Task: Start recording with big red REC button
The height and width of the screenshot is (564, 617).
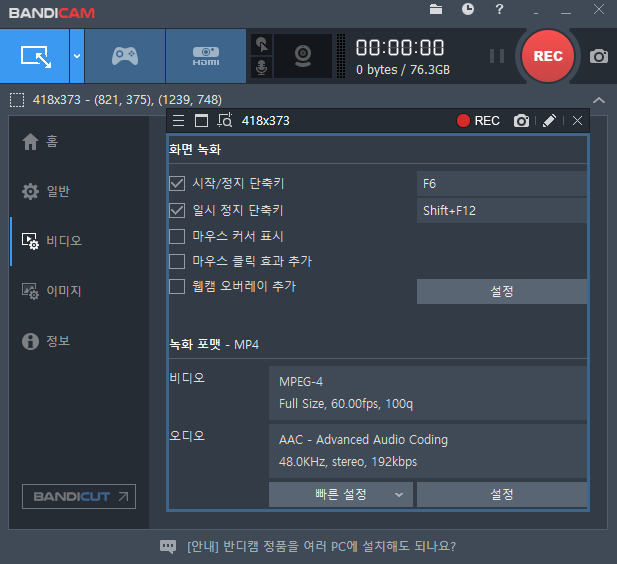Action: tap(548, 56)
